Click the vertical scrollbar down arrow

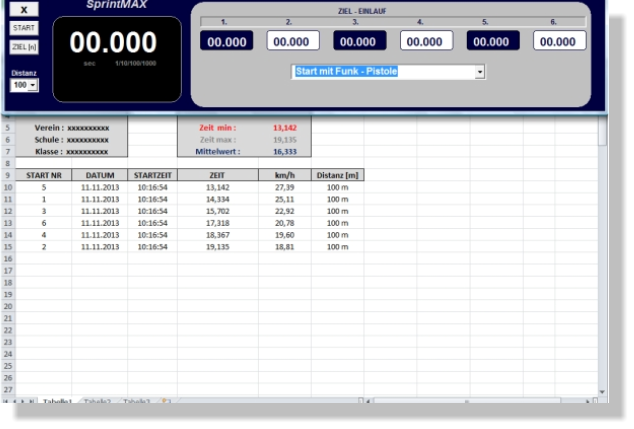coord(602,392)
